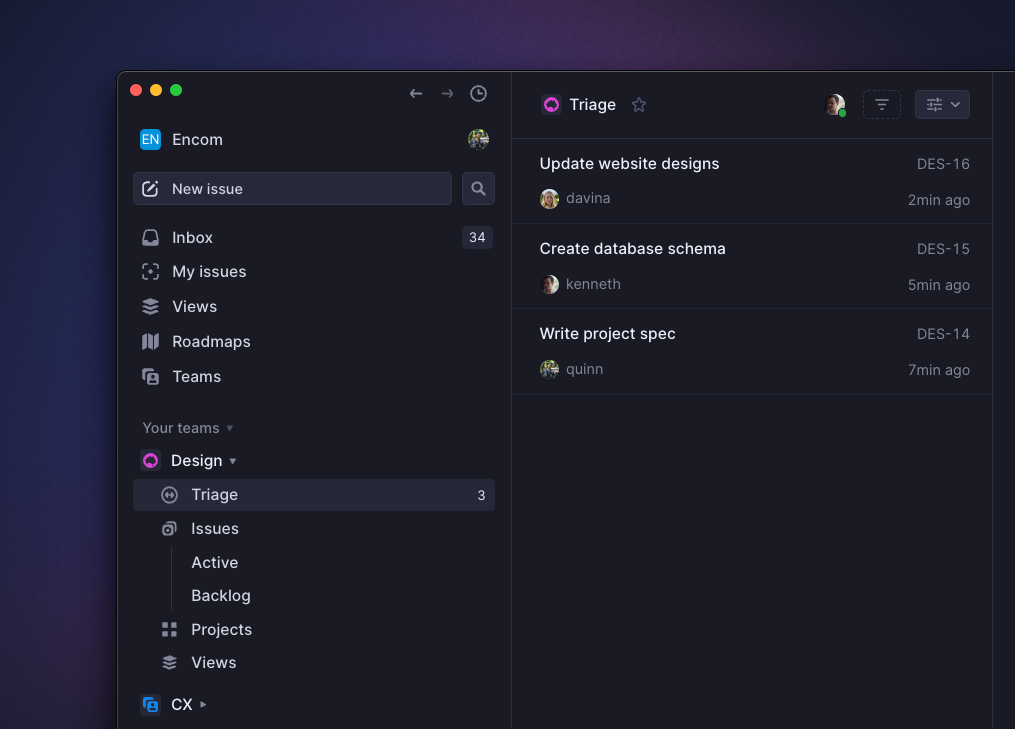Collapse the Design team section

tap(233, 461)
